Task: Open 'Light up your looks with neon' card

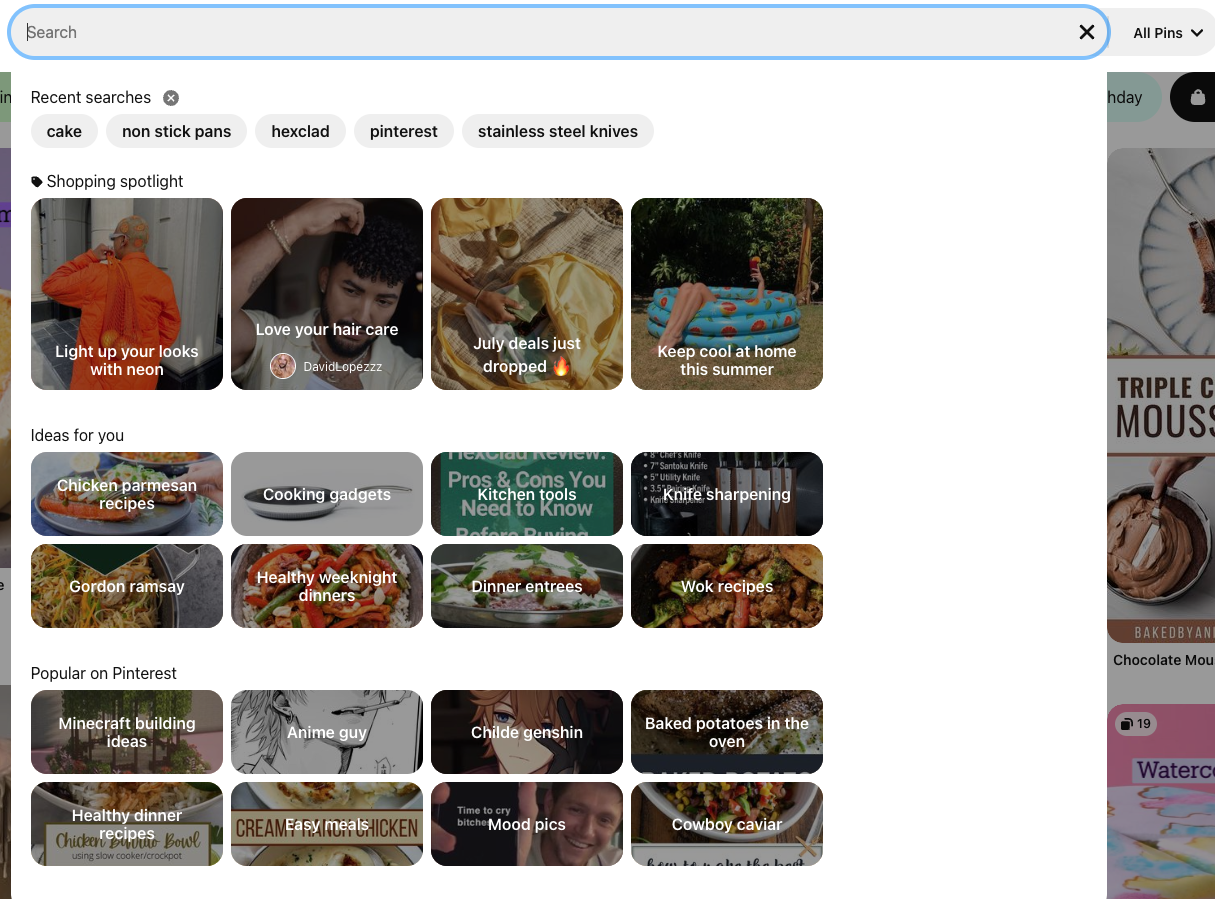Action: point(127,294)
